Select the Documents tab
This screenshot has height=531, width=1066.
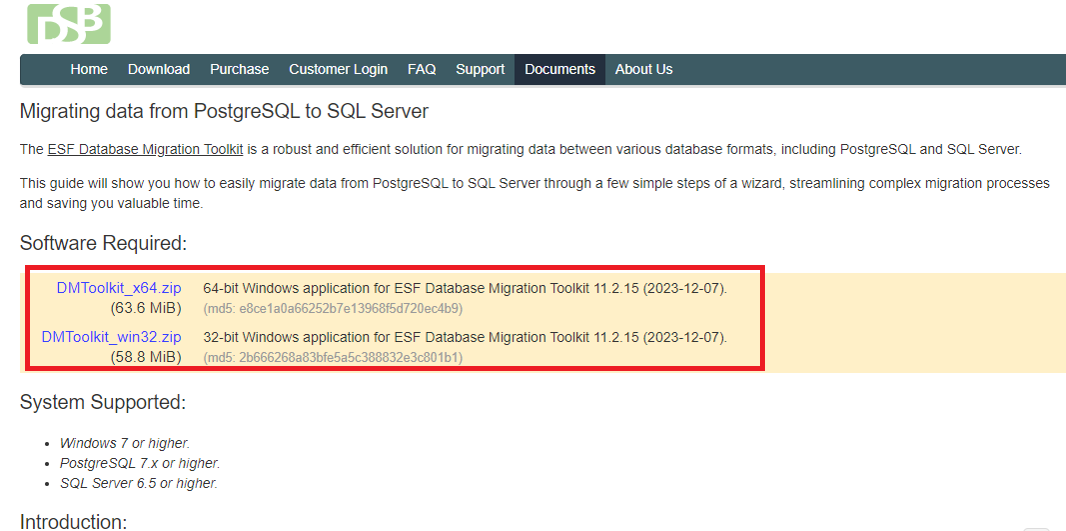[560, 69]
